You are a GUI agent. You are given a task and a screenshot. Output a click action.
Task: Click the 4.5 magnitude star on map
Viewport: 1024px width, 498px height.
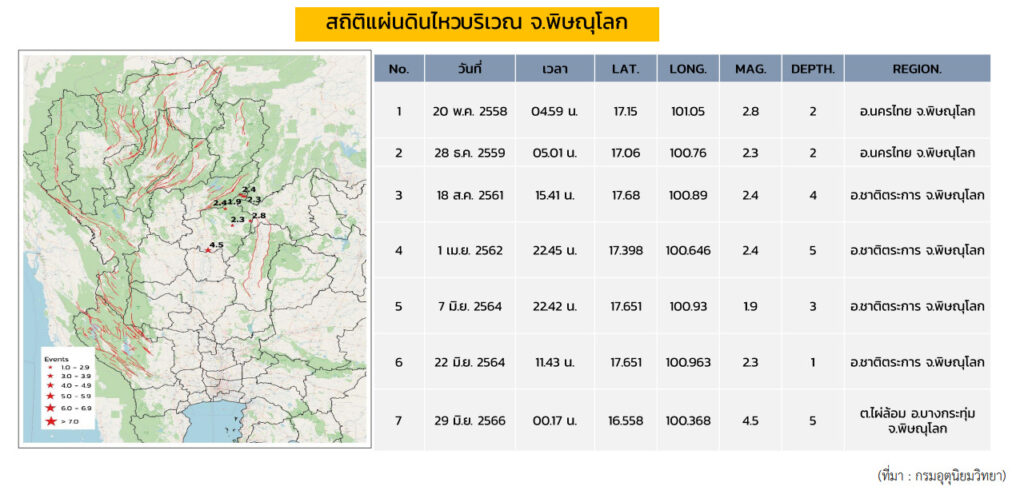pyautogui.click(x=209, y=251)
